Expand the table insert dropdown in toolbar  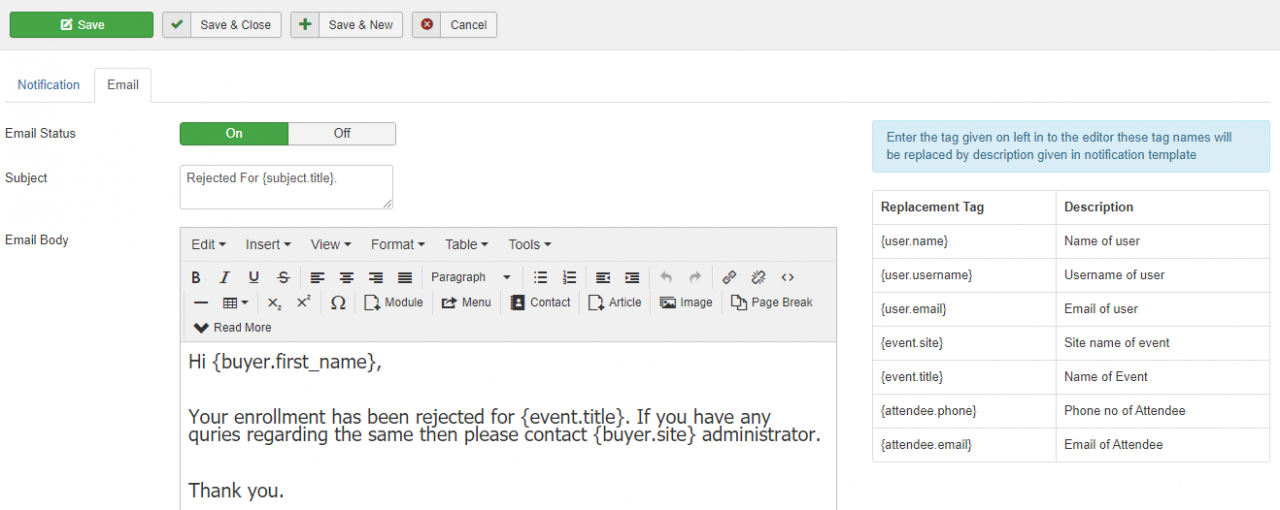(x=235, y=302)
